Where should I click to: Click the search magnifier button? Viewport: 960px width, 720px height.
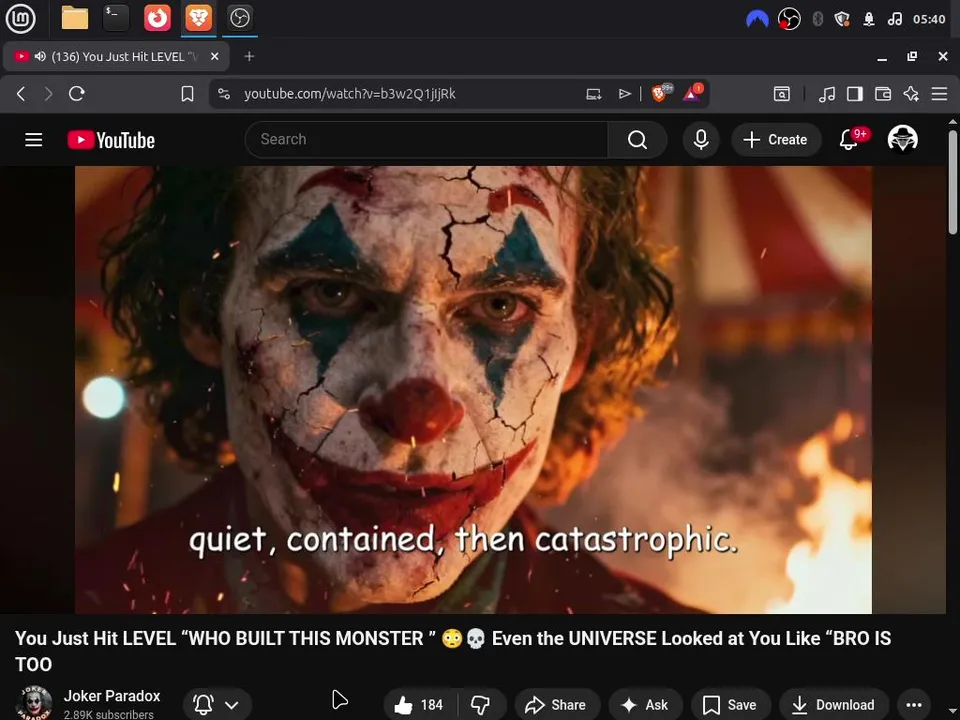point(637,140)
